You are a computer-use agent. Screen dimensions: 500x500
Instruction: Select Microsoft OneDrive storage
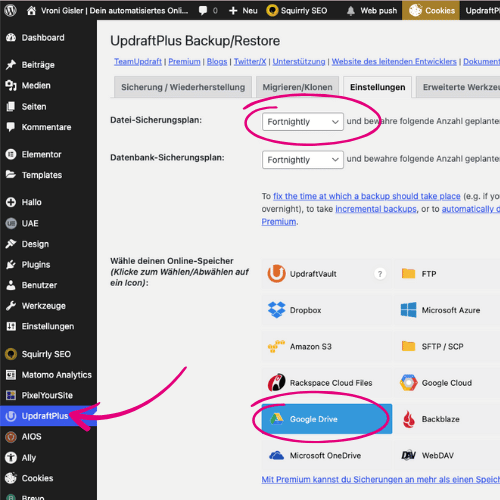(326, 455)
